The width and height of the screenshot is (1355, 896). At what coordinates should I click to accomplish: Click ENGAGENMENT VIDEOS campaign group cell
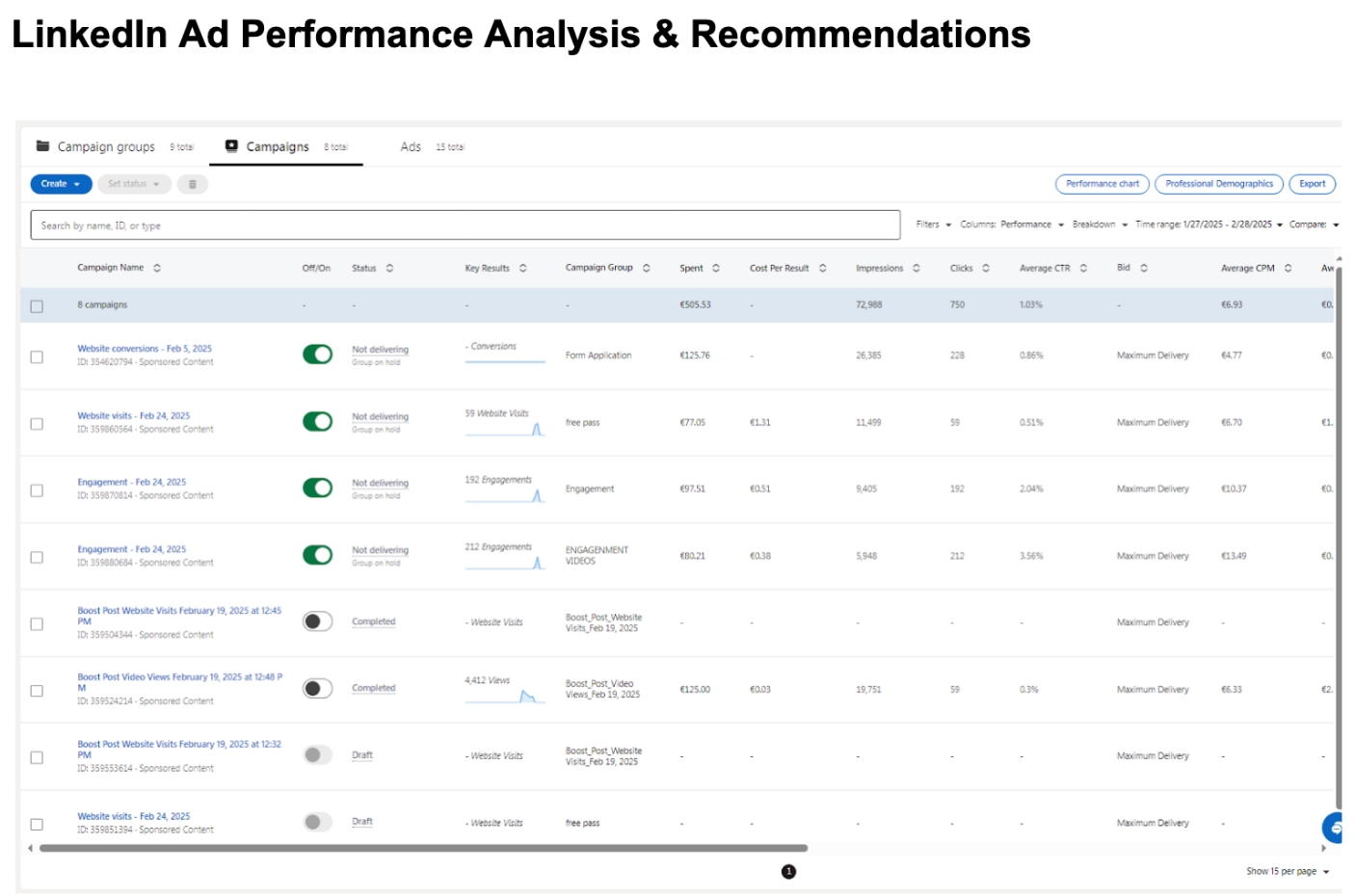coord(597,556)
